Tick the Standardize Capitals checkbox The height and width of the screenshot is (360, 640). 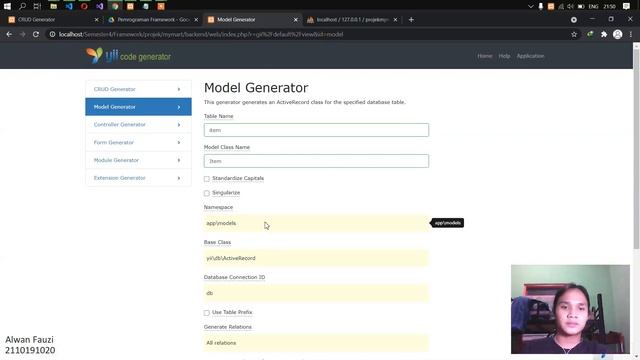pos(207,179)
